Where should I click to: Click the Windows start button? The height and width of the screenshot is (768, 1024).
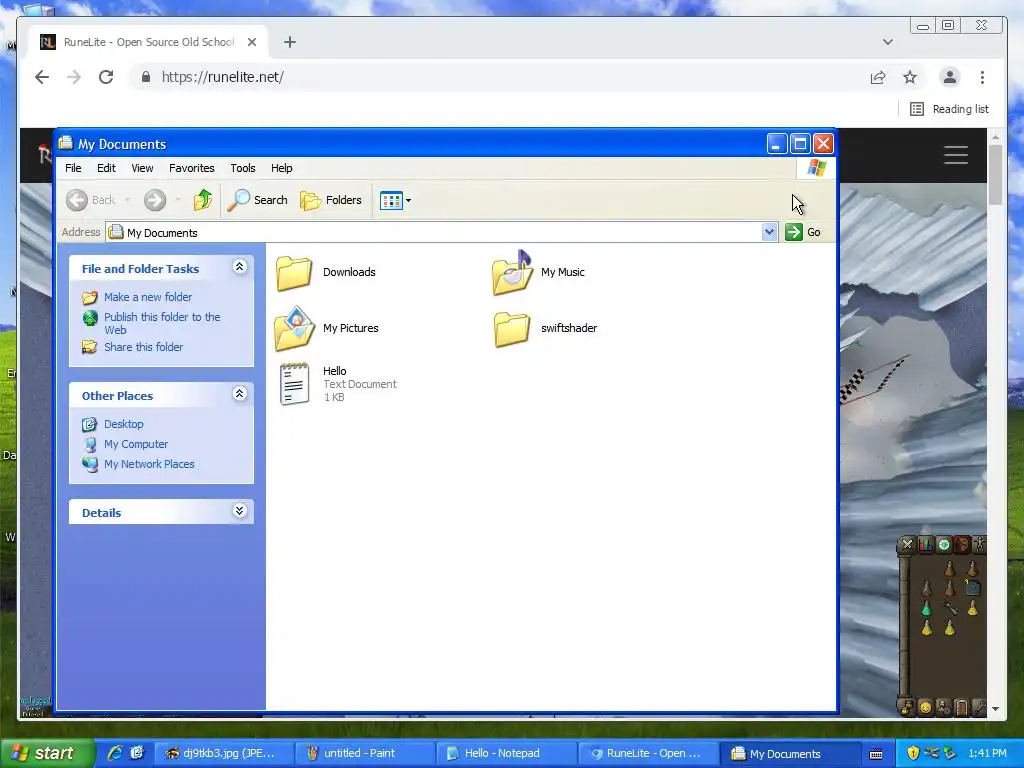coord(47,753)
